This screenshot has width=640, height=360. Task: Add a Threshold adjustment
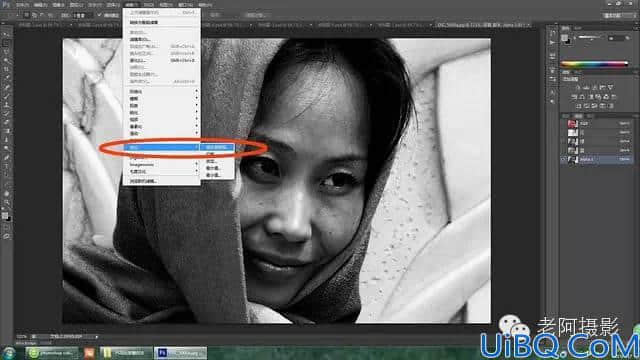pos(594,106)
